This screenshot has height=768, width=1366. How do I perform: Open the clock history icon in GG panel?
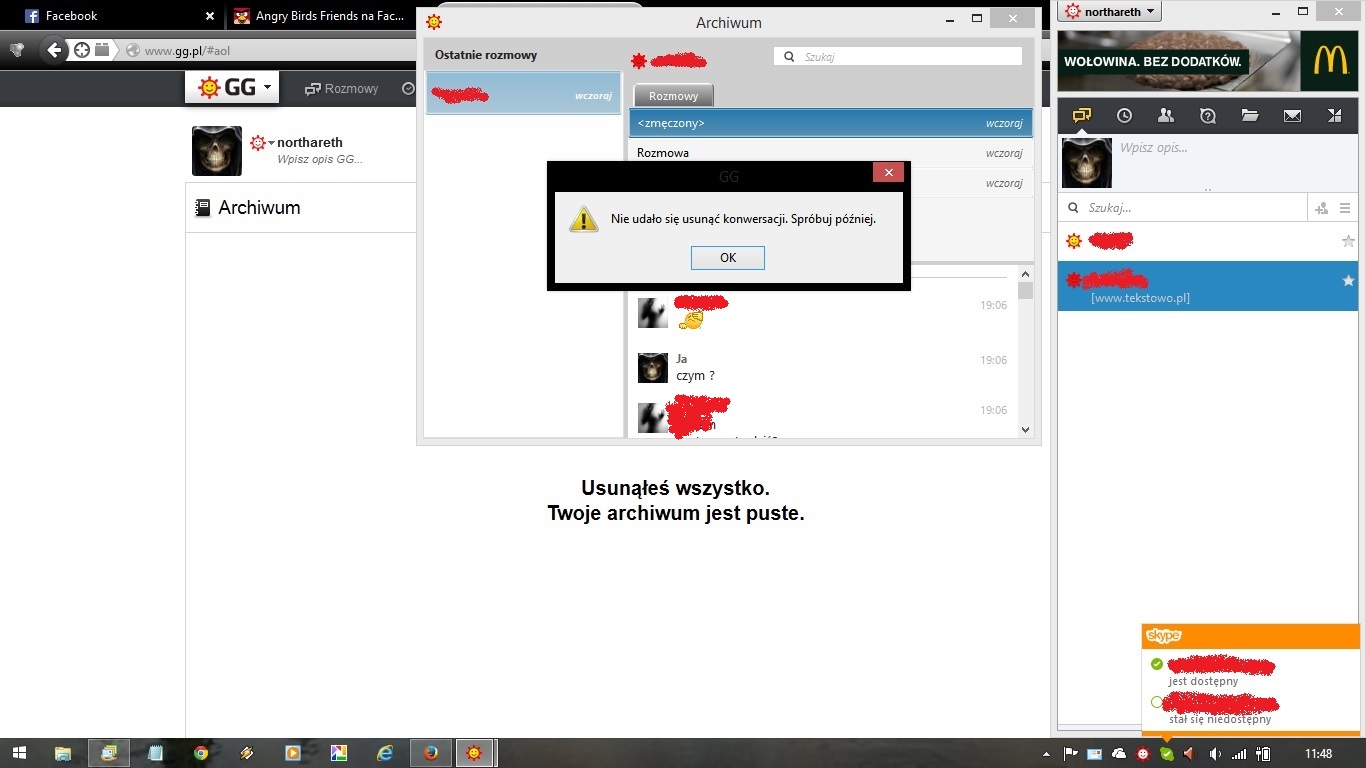1124,116
